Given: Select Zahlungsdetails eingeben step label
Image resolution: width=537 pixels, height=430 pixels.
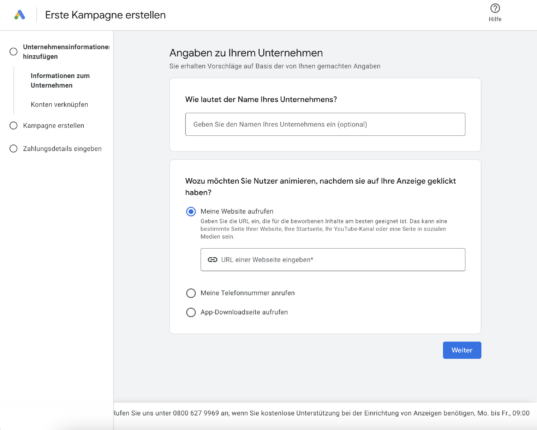Looking at the screenshot, I should [x=62, y=149].
